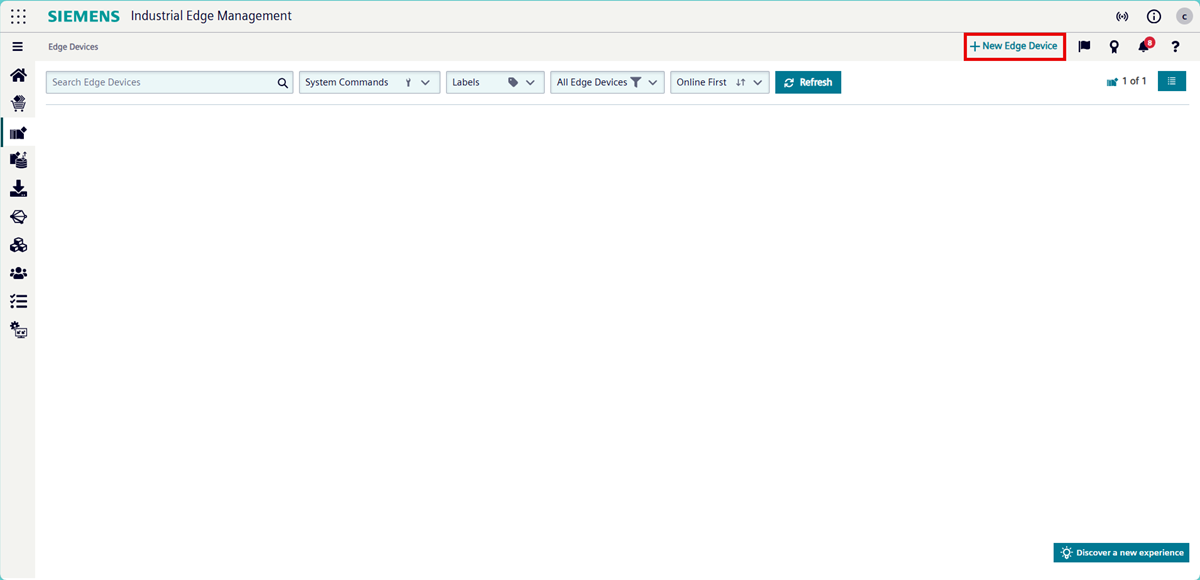Open the All Edge Devices filter dropdown
This screenshot has height=580, width=1200.
[607, 83]
